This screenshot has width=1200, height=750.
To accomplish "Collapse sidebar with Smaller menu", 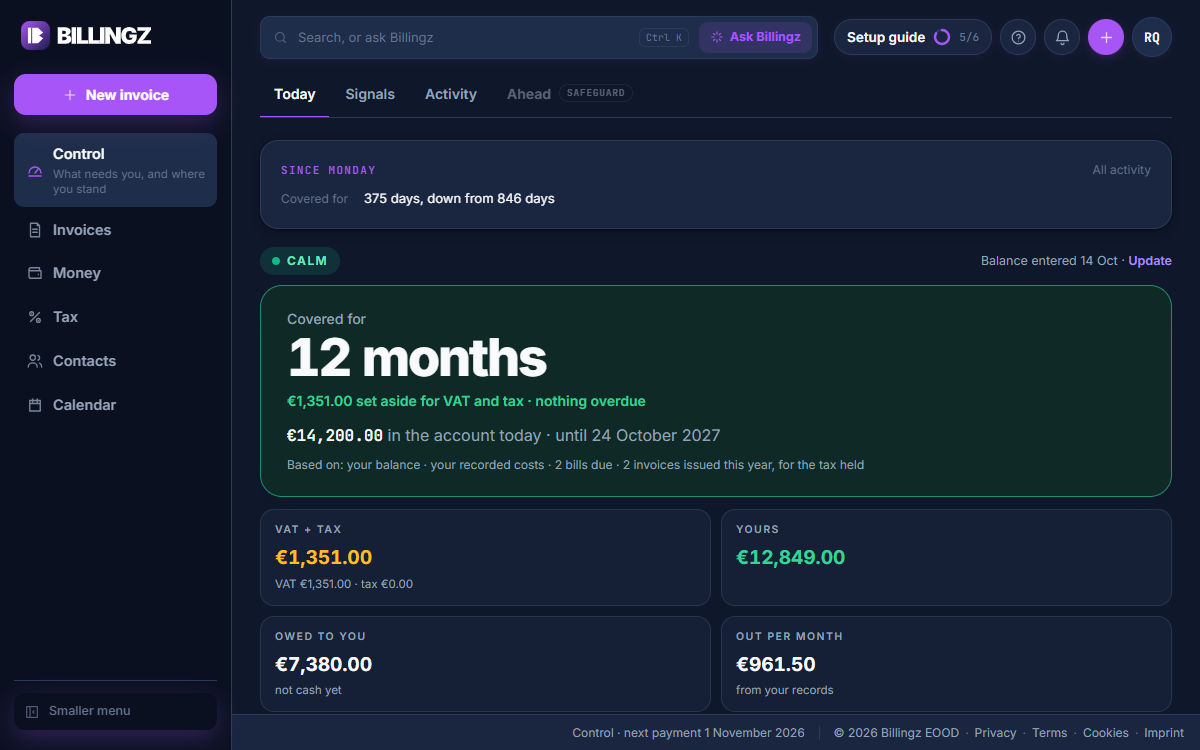I will (115, 711).
